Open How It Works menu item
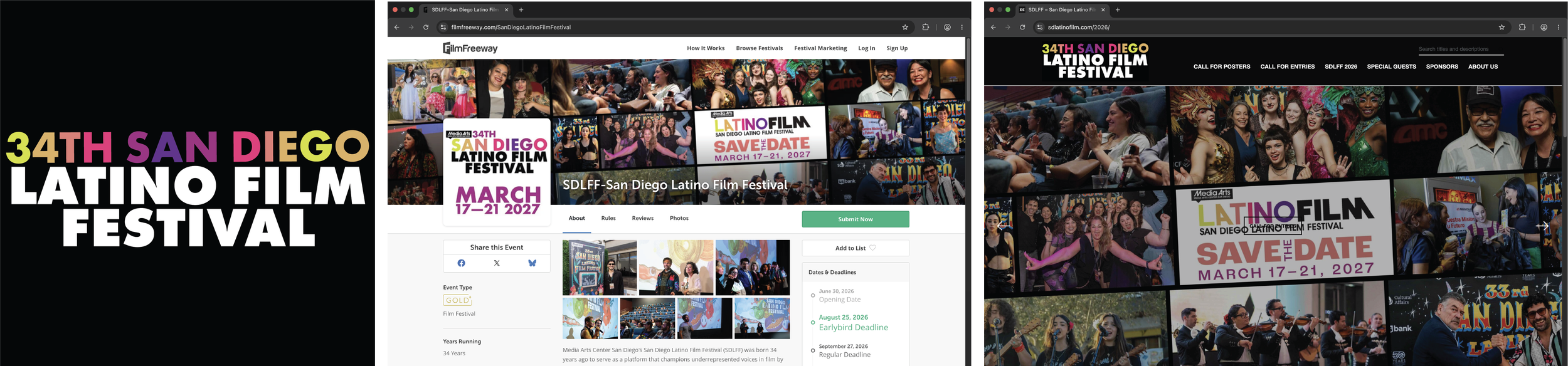Image resolution: width=1568 pixels, height=366 pixels. pyautogui.click(x=706, y=48)
